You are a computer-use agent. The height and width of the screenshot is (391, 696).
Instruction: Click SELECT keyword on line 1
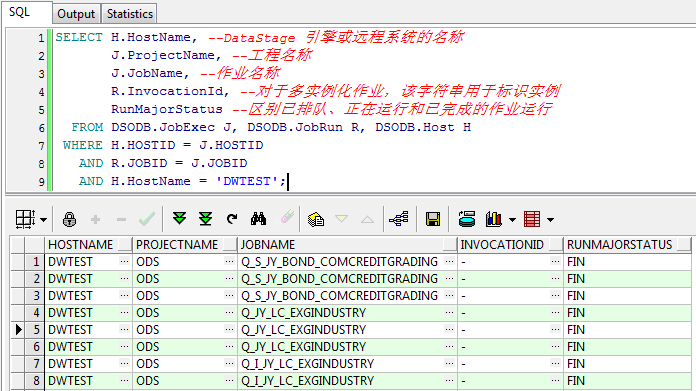(79, 37)
